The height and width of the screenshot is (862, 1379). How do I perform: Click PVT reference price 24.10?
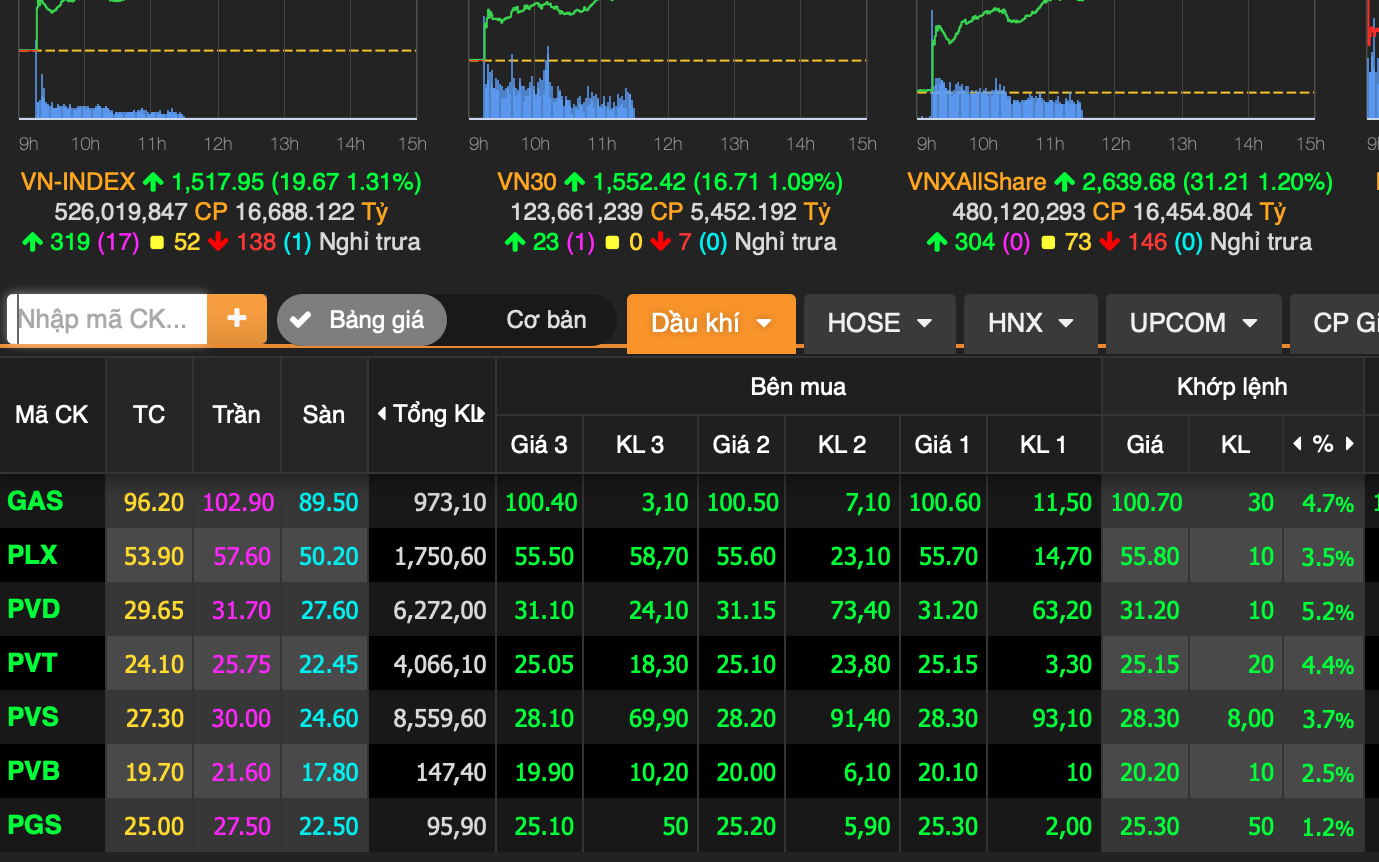click(154, 664)
